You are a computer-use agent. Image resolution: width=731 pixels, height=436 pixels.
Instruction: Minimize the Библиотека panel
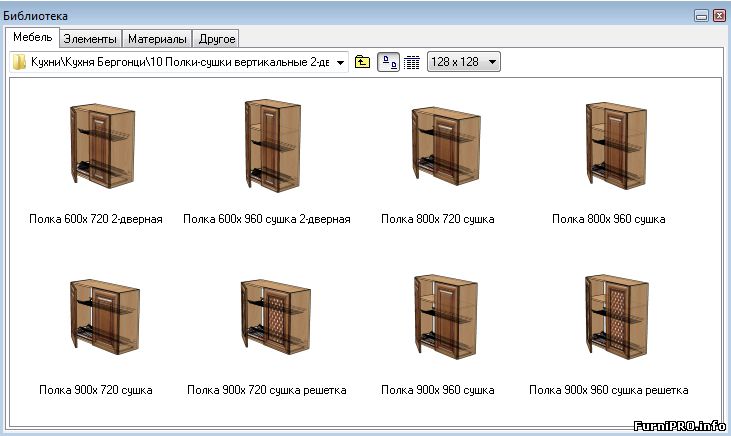702,16
